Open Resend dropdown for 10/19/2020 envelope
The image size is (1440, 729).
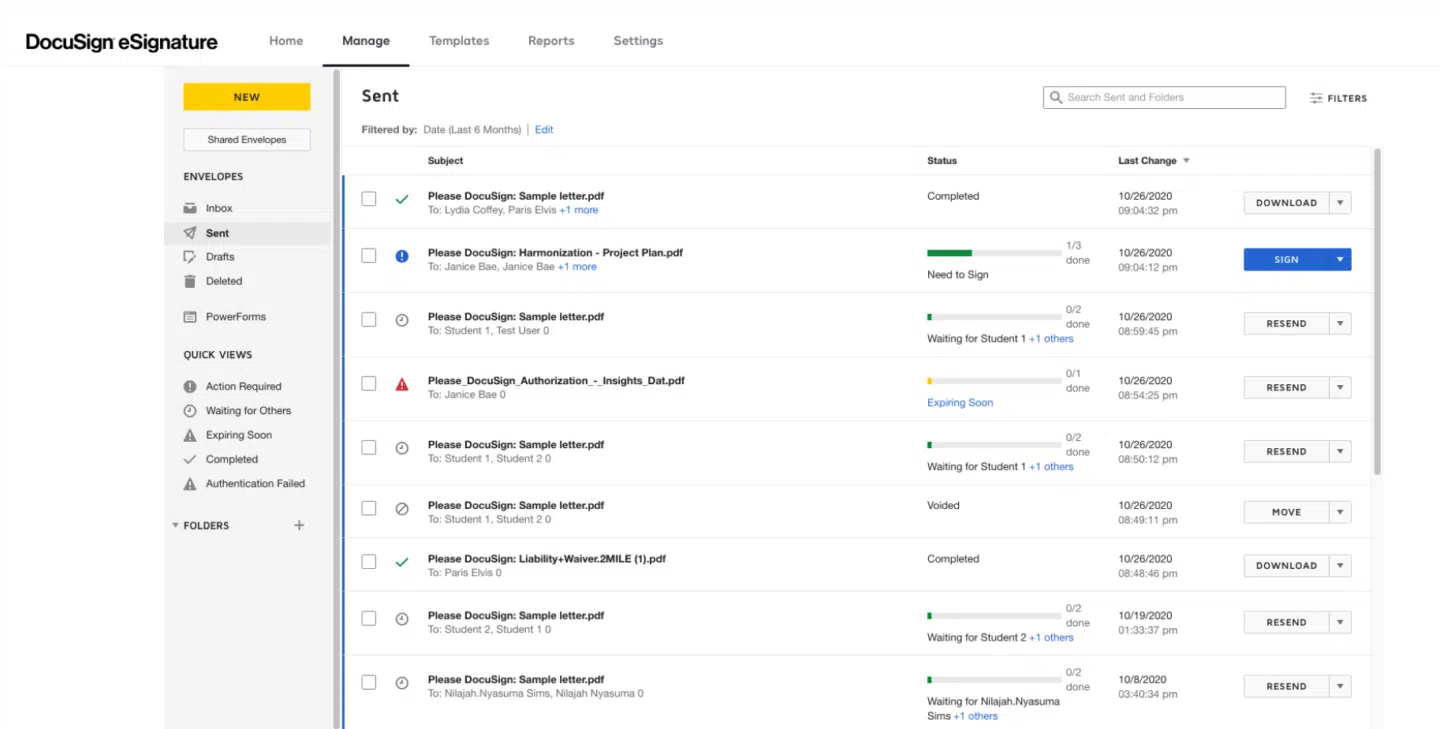1341,623
